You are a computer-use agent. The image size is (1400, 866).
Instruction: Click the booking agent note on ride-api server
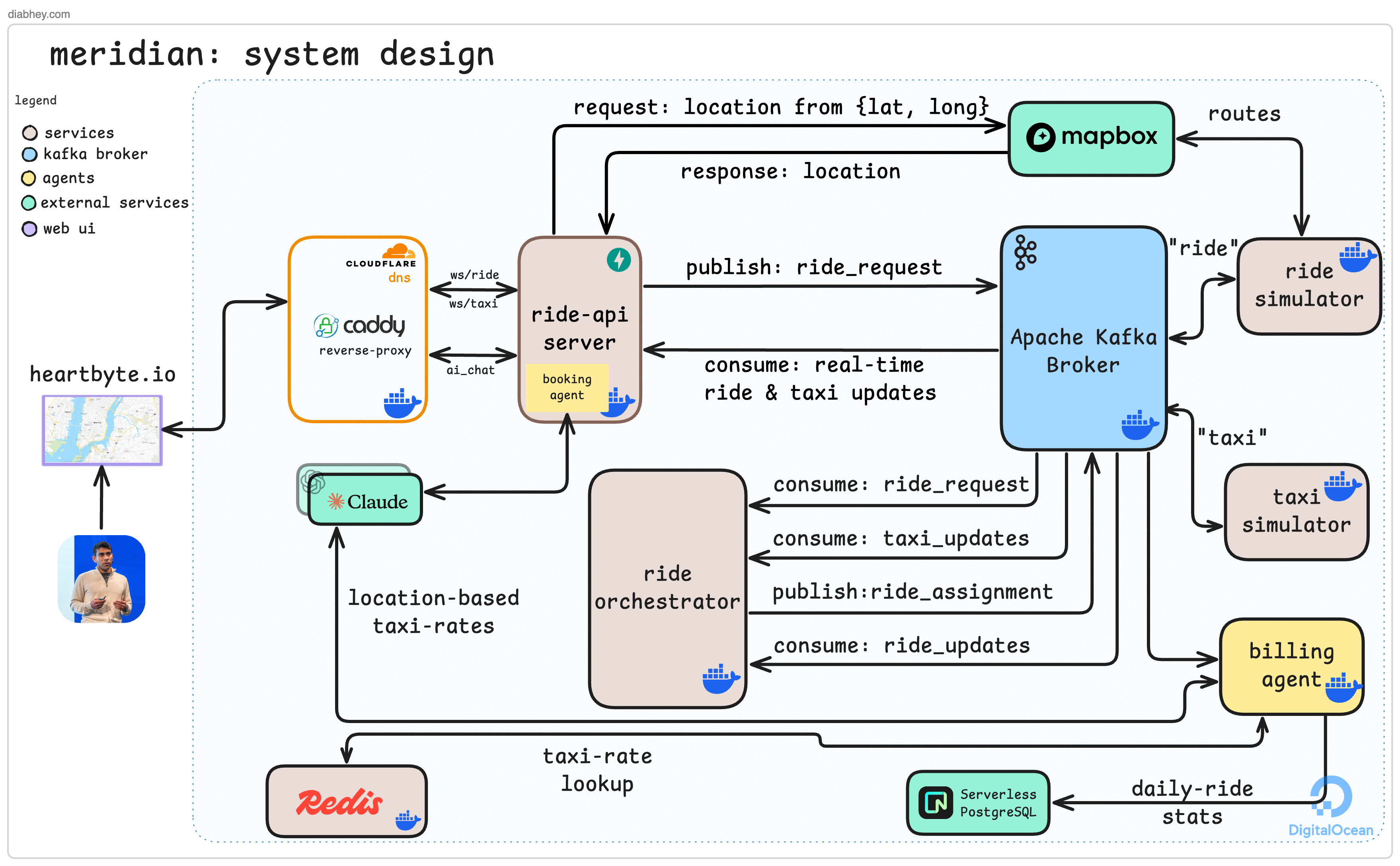[x=567, y=387]
